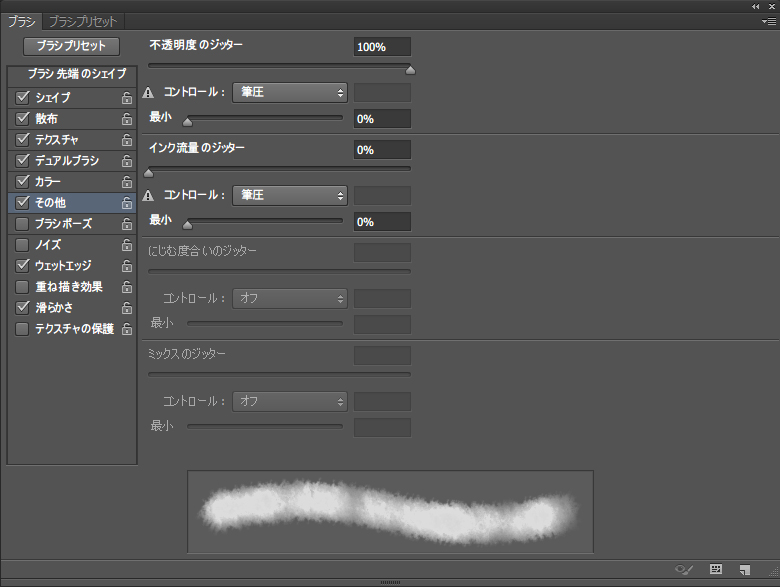Select the カラー settings label
Image resolution: width=780 pixels, height=587 pixels.
coord(48,182)
